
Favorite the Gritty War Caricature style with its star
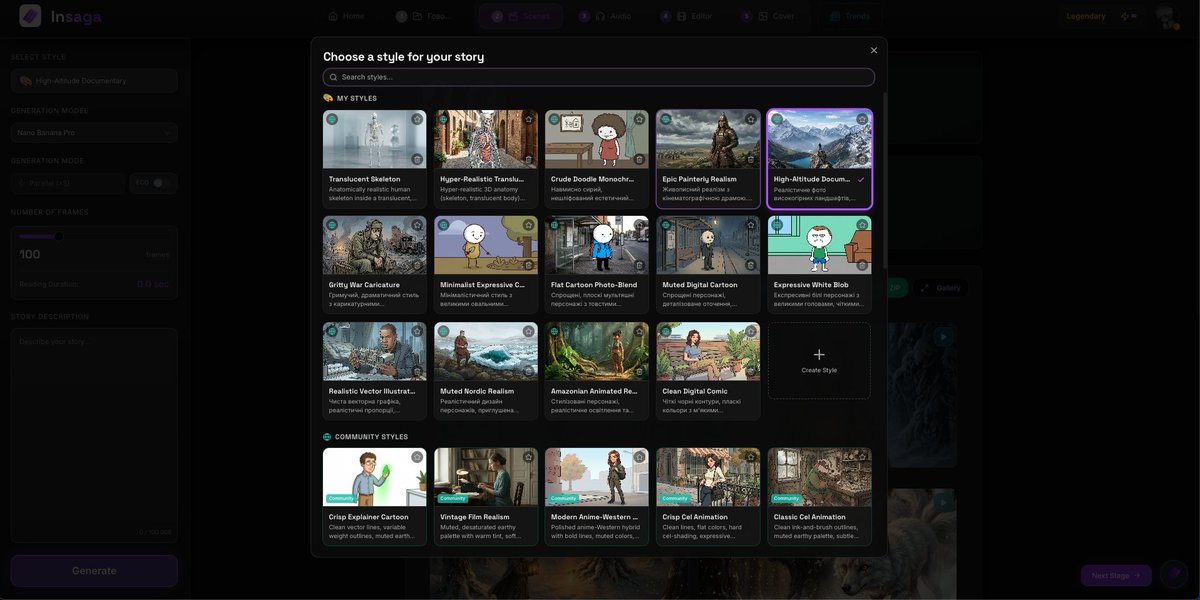tap(417, 225)
